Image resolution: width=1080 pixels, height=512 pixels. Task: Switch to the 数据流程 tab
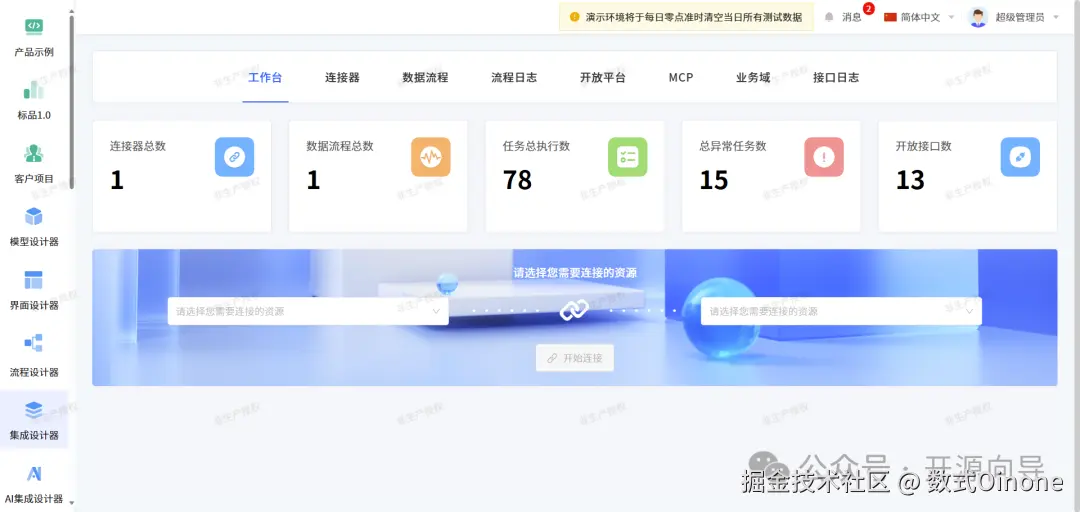[x=425, y=78]
